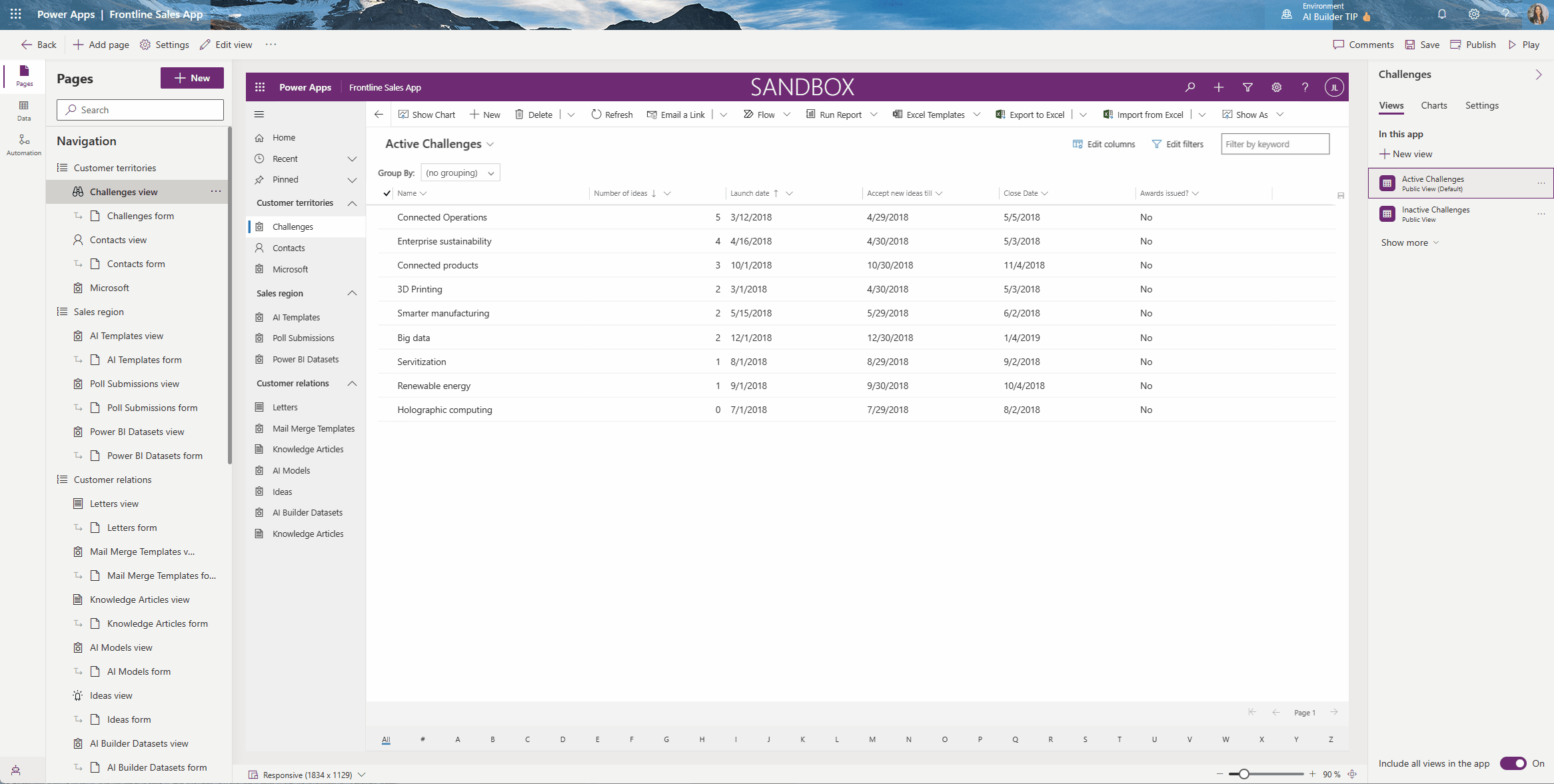Viewport: 1554px width, 784px height.
Task: Open the Automation panel
Action: 23,143
